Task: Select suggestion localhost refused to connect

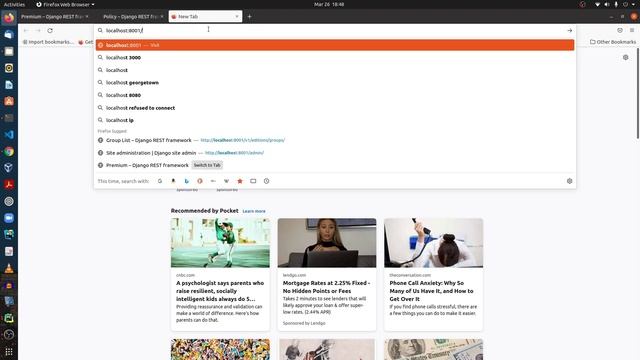Action: (x=335, y=108)
